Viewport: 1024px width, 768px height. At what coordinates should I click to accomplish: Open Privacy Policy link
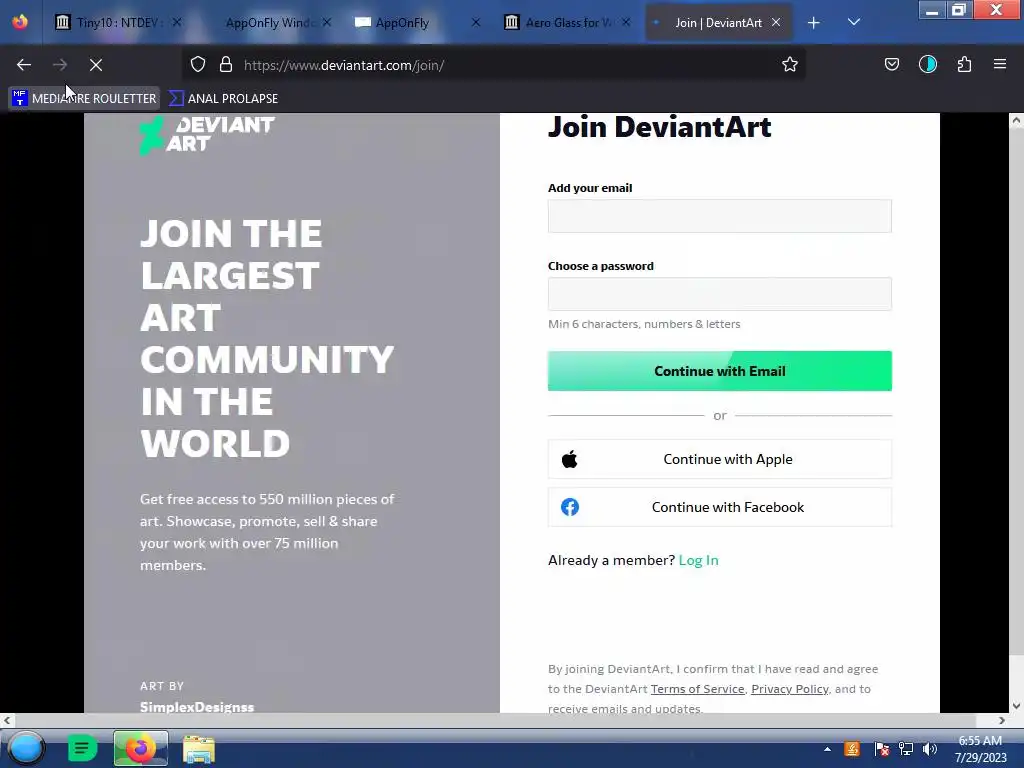[x=790, y=689]
